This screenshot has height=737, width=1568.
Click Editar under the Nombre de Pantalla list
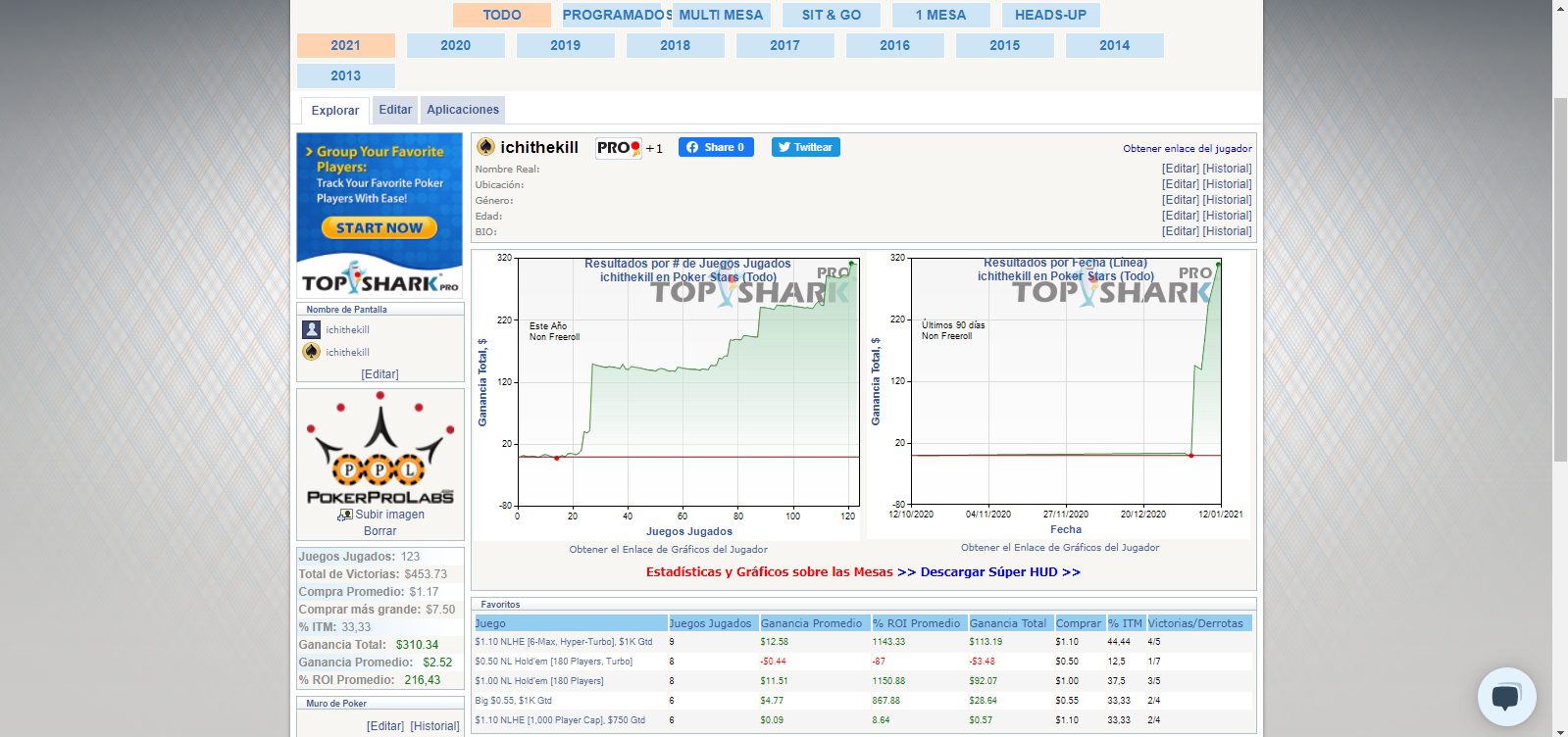pos(380,374)
